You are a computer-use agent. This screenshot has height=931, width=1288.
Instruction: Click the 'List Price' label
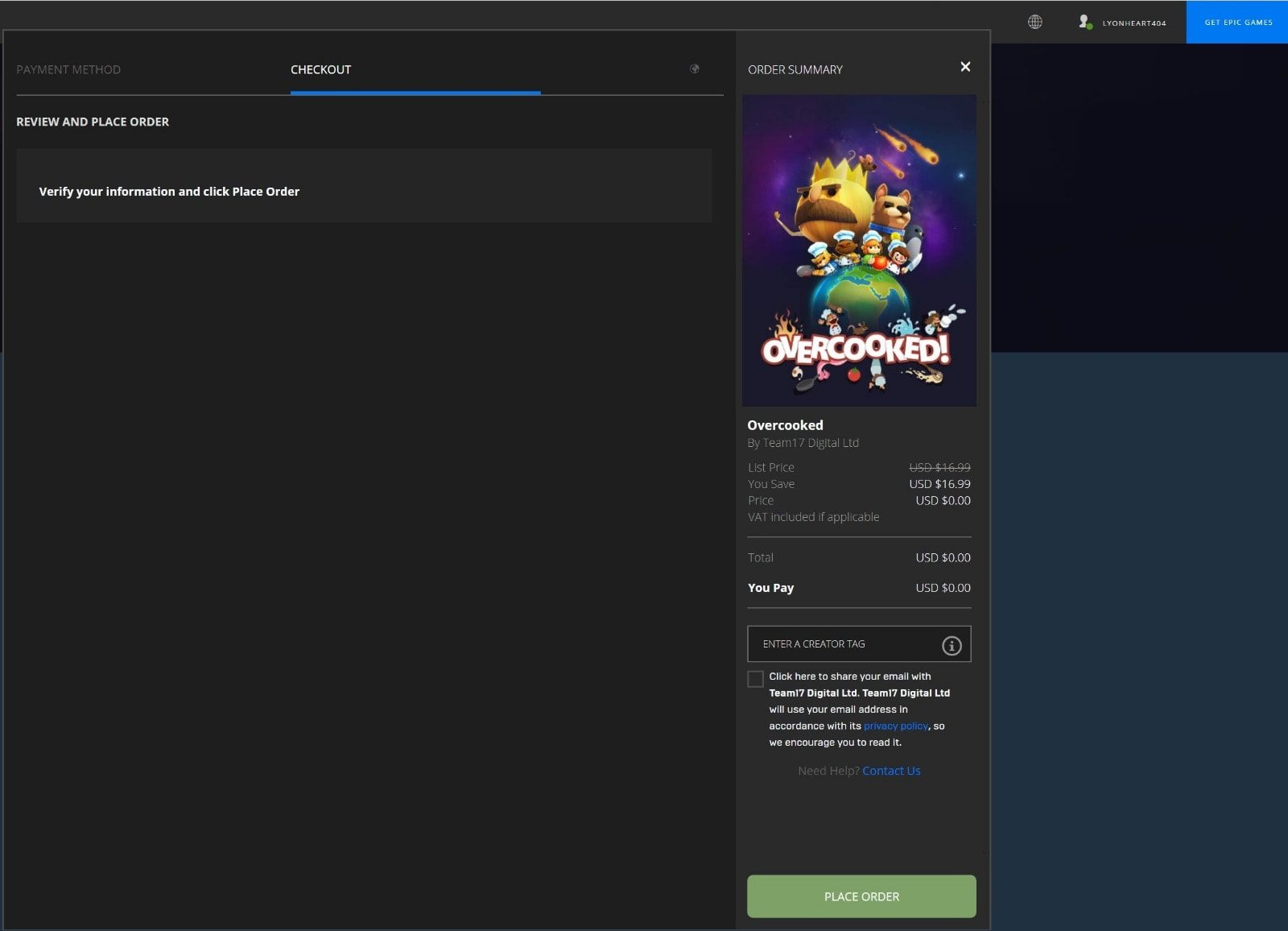point(770,467)
